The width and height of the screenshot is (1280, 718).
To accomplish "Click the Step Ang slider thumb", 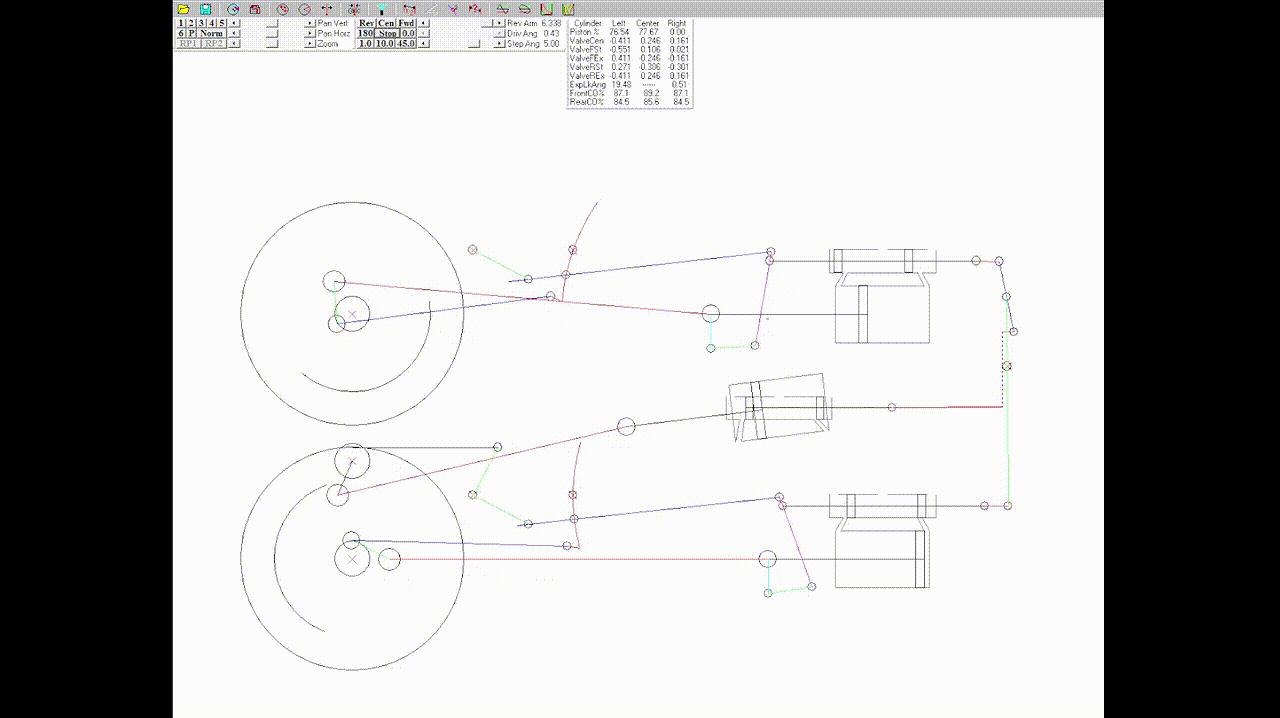I will (474, 44).
